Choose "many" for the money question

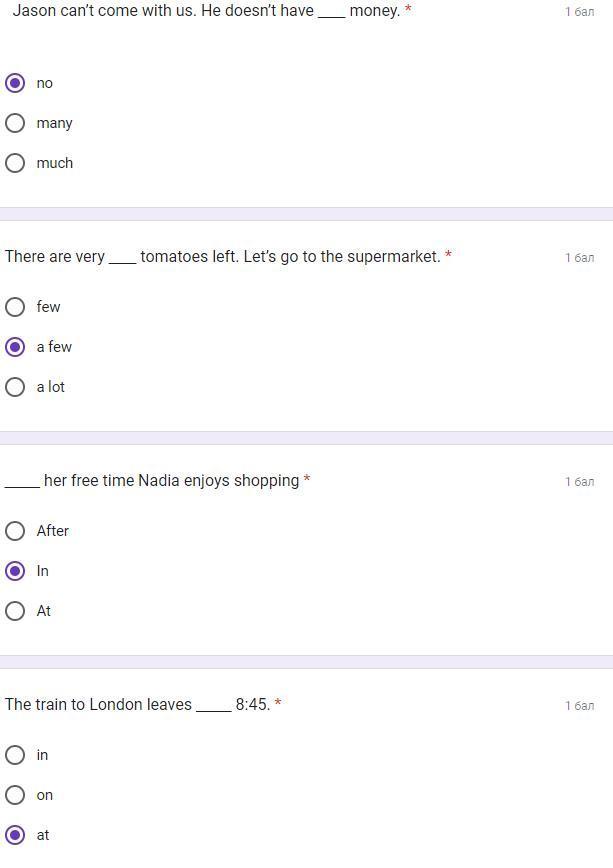tap(15, 123)
